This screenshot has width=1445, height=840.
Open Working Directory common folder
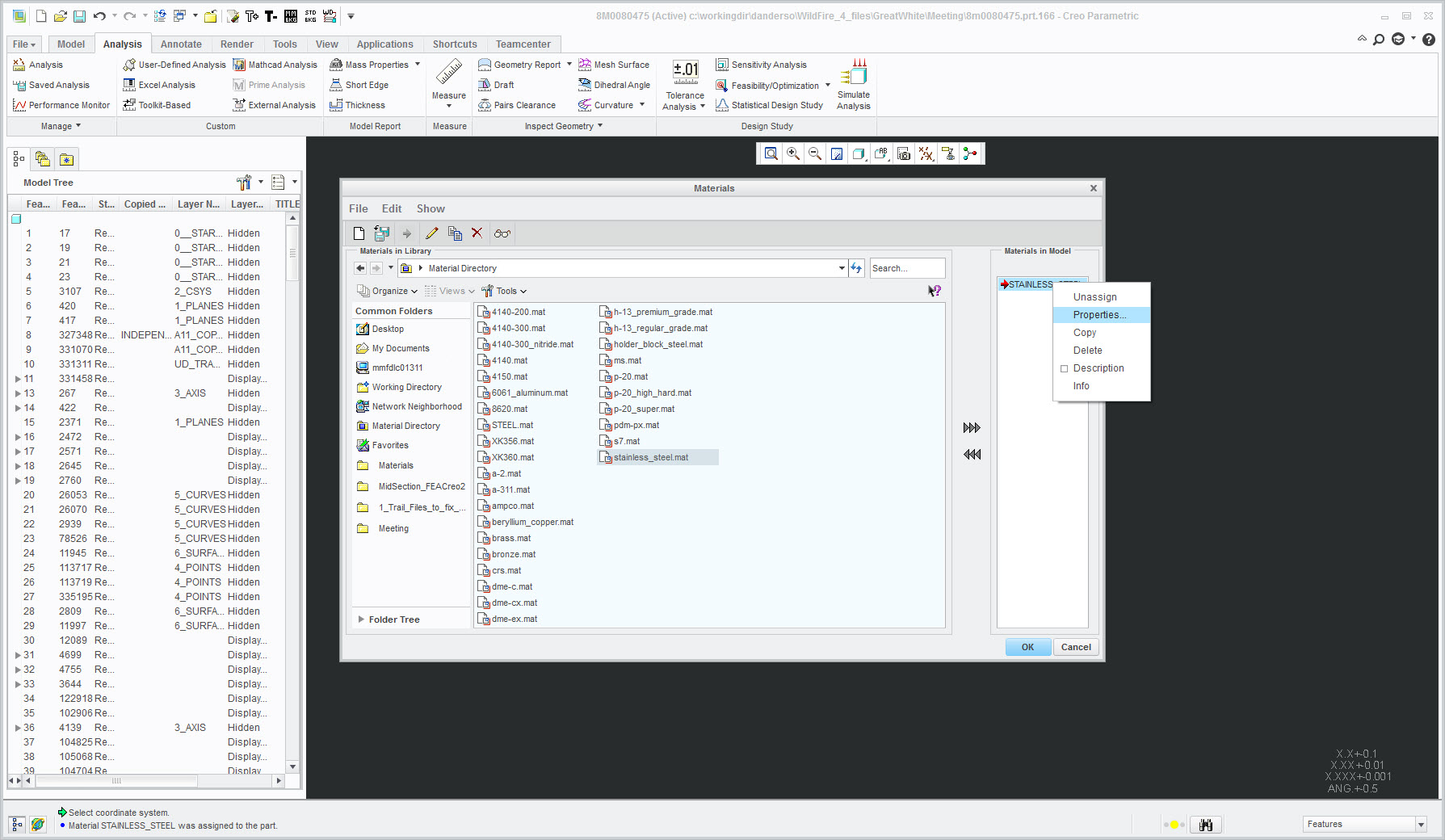pos(399,387)
